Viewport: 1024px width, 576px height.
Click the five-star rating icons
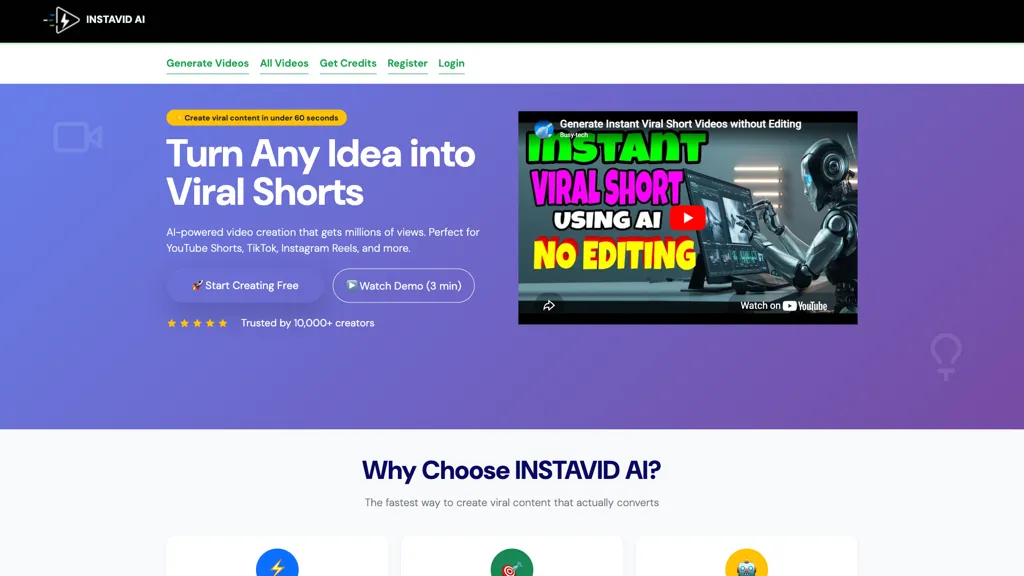tap(197, 323)
